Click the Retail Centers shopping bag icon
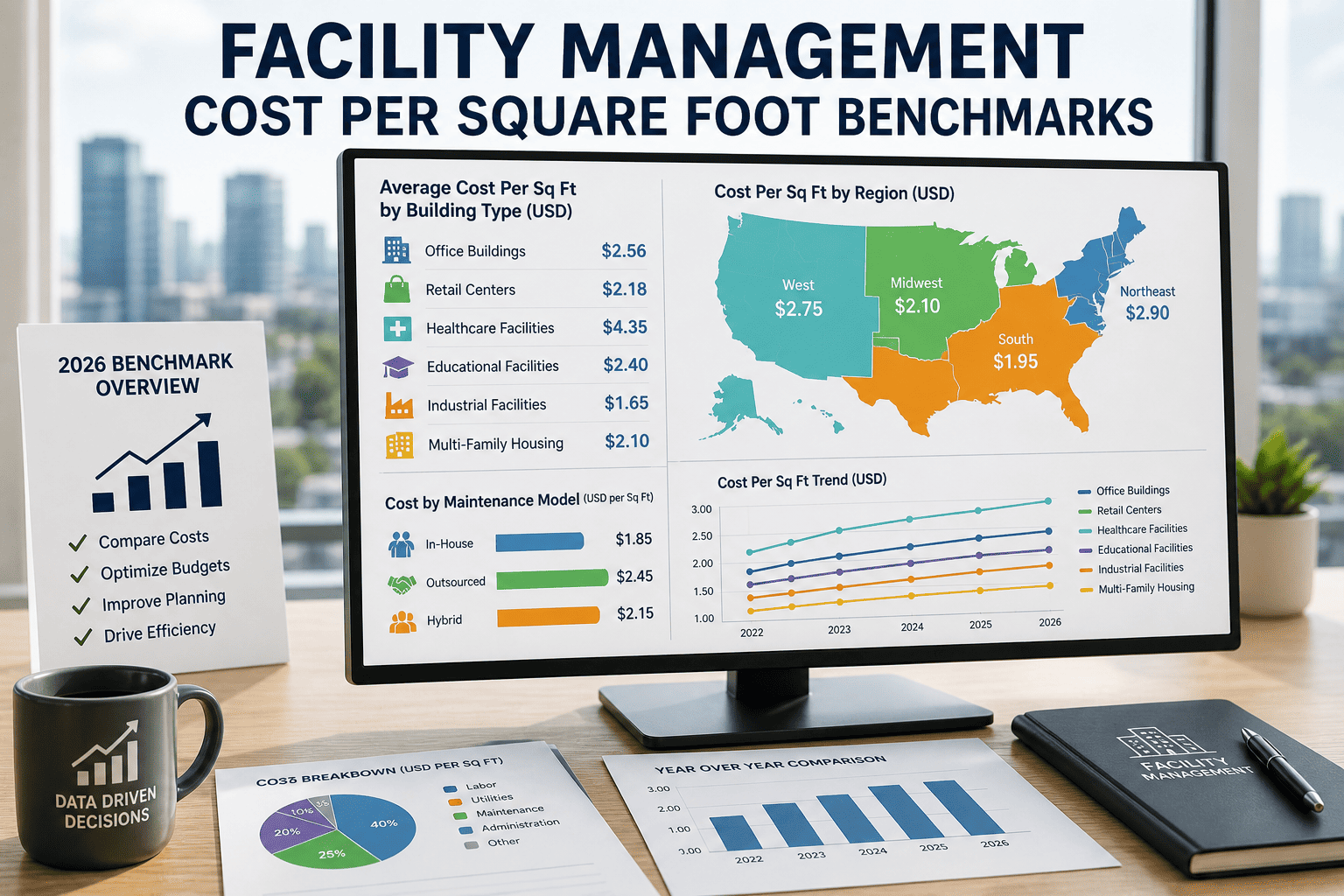Viewport: 1344px width, 896px height. tap(396, 289)
